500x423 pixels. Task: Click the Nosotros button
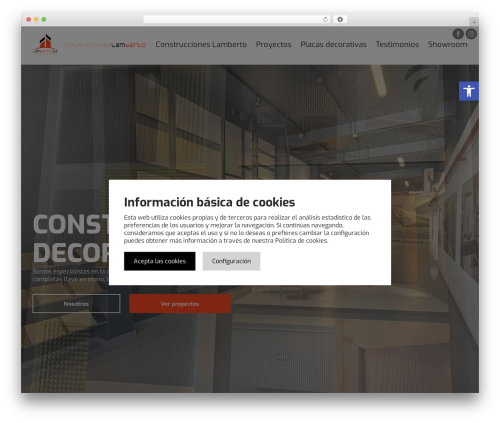[76, 304]
